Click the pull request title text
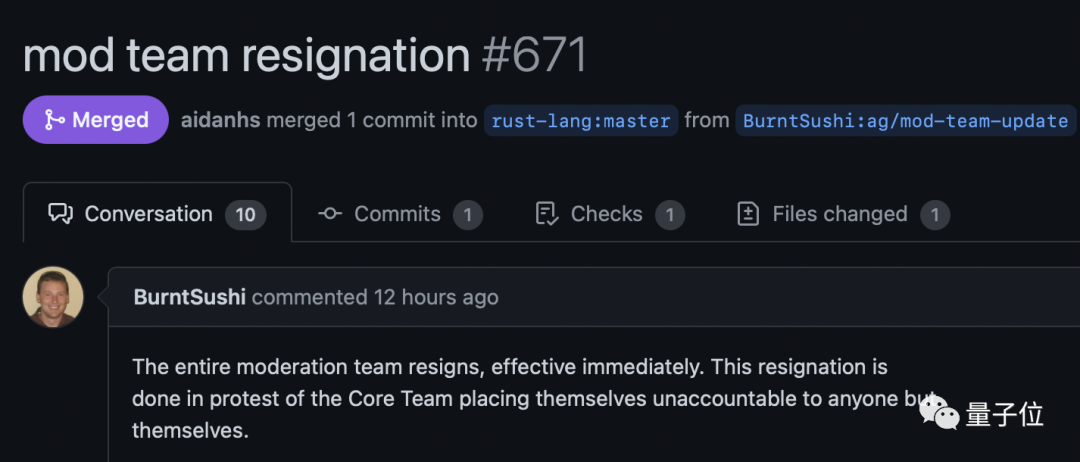Screen dimensions: 1080x462 245,54
